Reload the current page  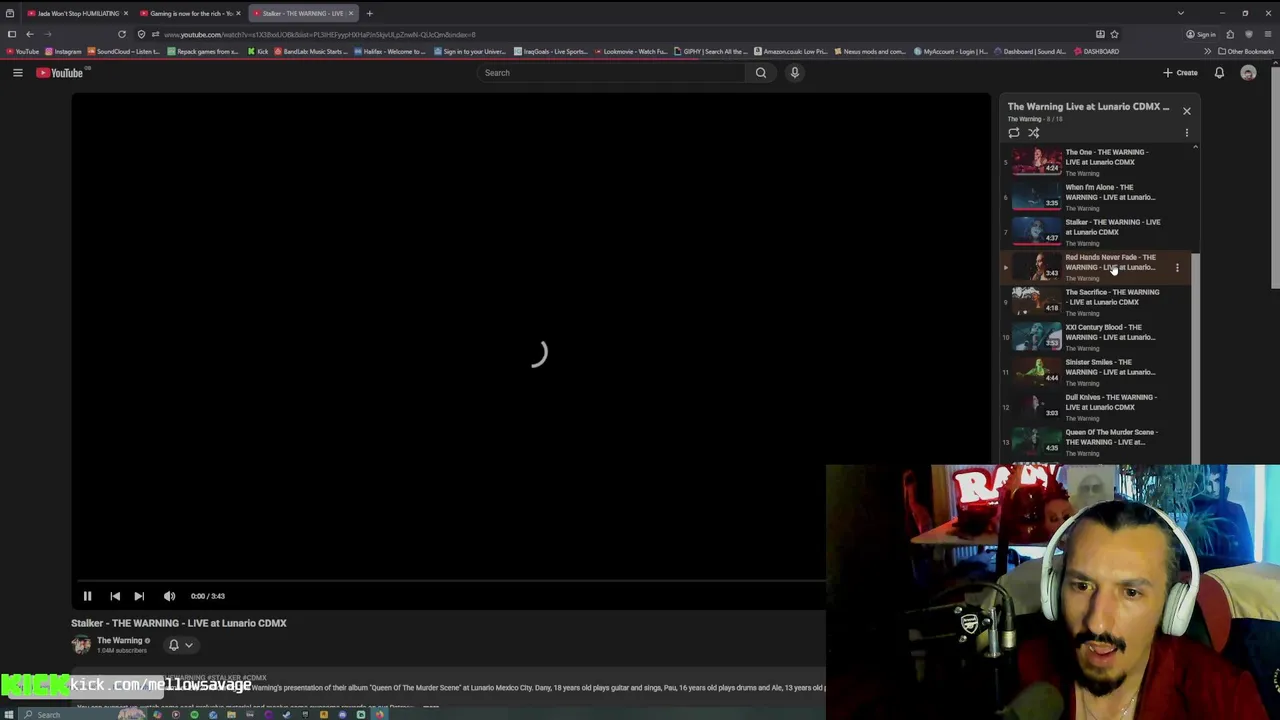pyautogui.click(x=122, y=34)
